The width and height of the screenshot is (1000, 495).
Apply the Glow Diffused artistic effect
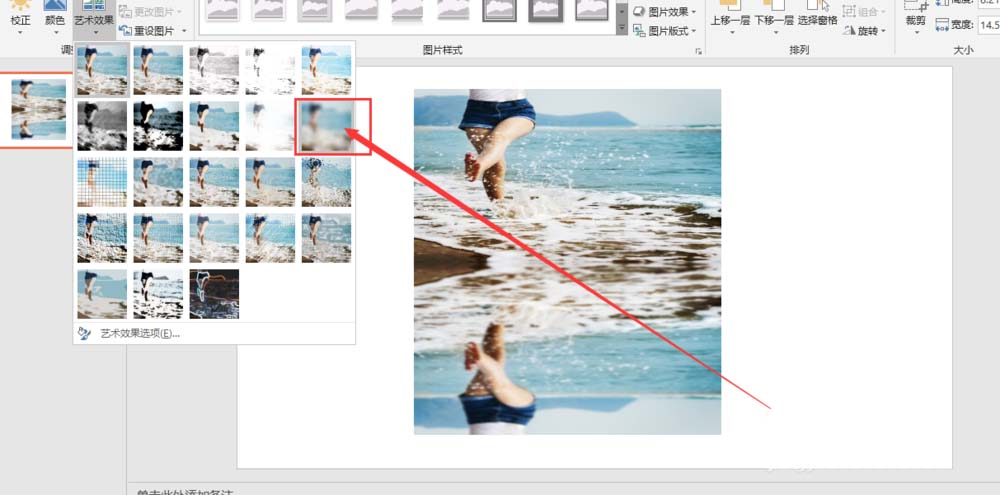pos(270,126)
